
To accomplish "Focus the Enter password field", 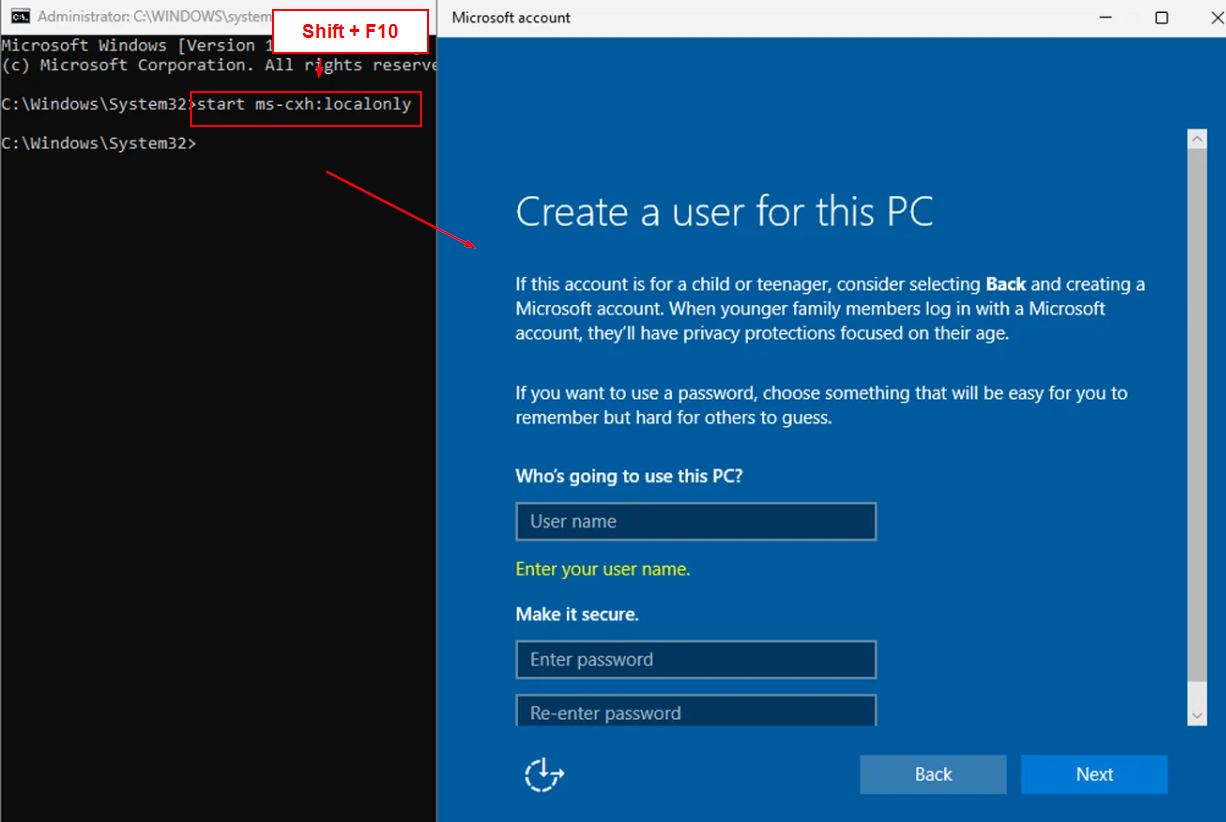I will click(696, 660).
